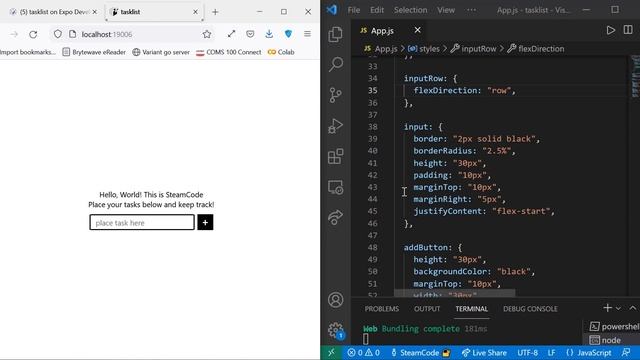Switch to the DEBUG CONSOLE tab
The width and height of the screenshot is (640, 360).
point(530,309)
